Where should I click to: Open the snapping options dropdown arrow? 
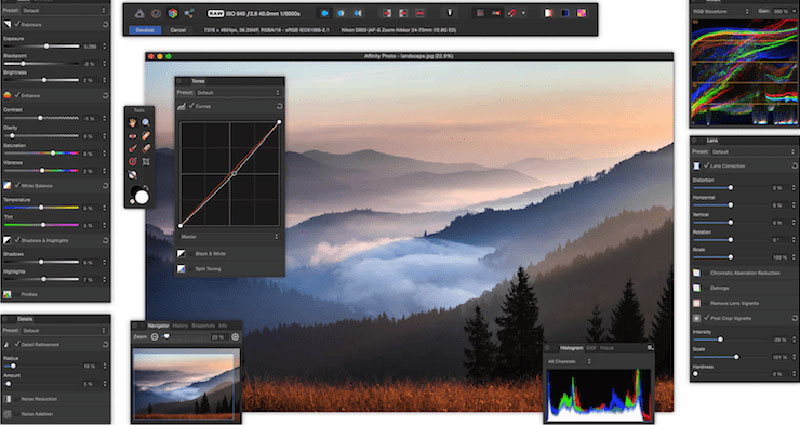(x=523, y=13)
